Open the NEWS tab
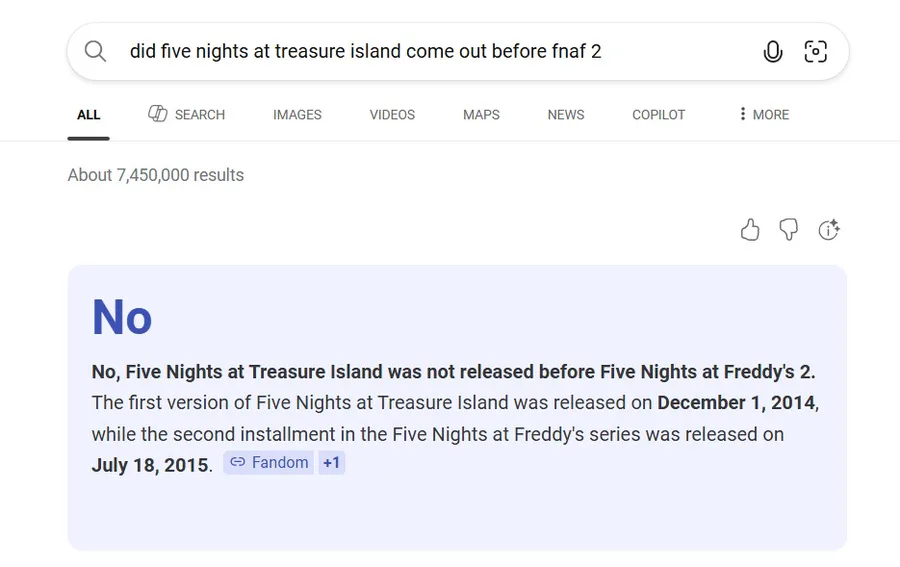This screenshot has width=900, height=567. (x=566, y=115)
